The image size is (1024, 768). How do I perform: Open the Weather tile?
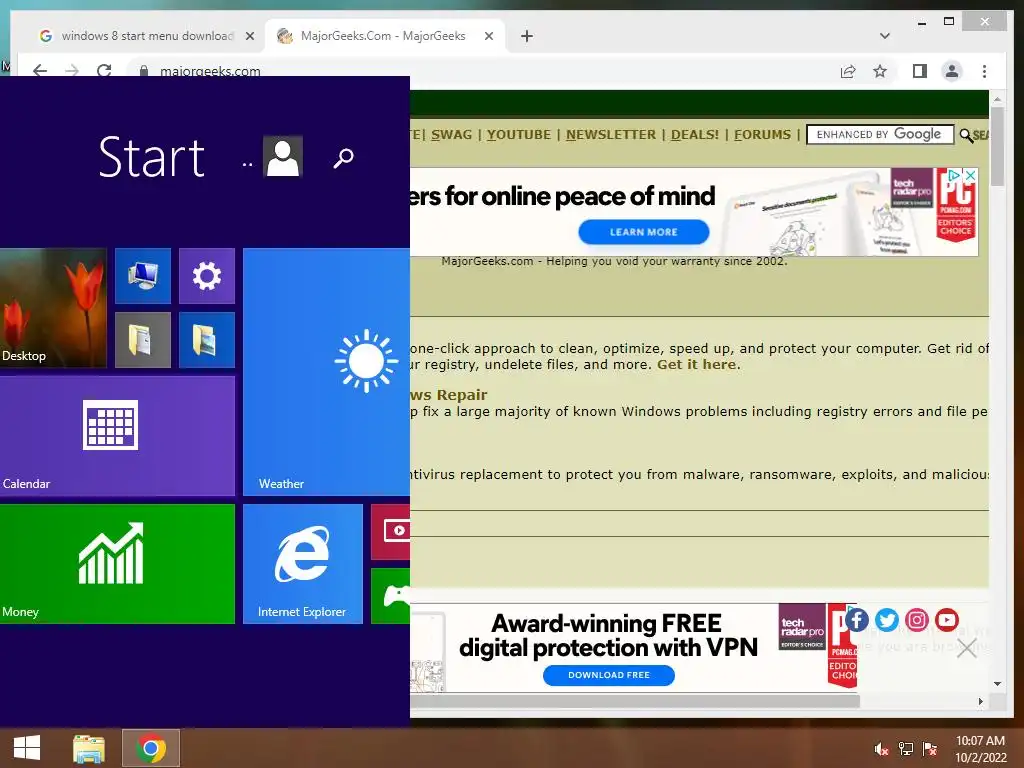[327, 372]
